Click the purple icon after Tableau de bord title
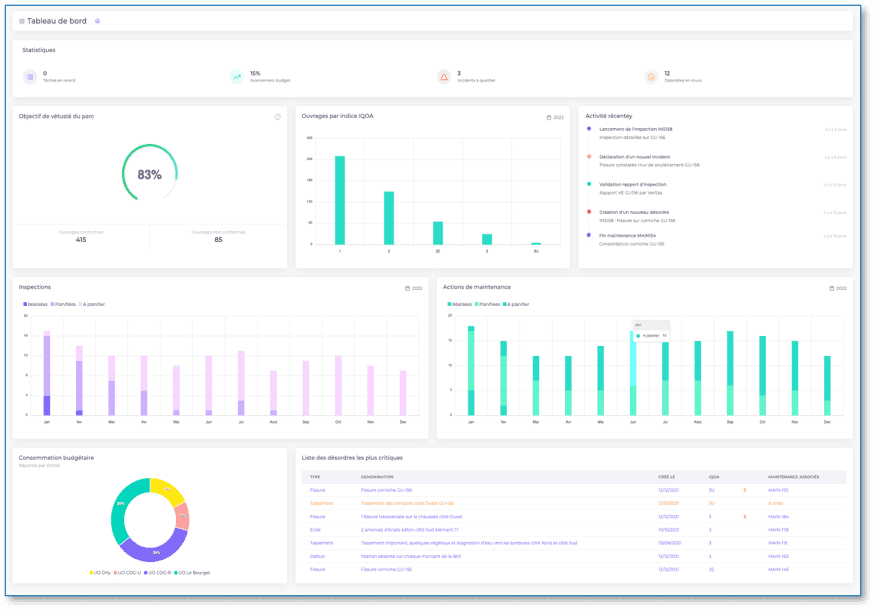 (x=97, y=21)
